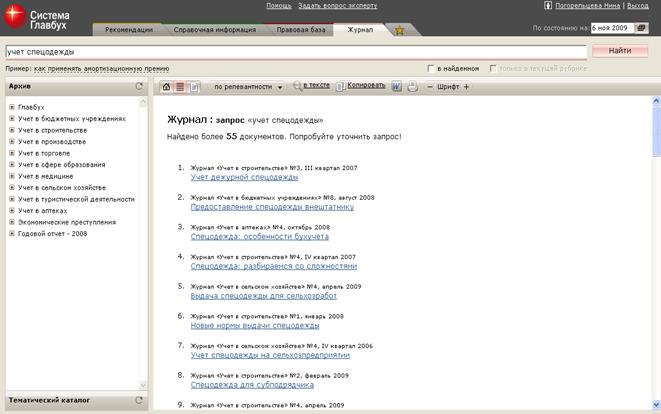The height and width of the screenshot is (414, 661).
Task: Click the Найти search button
Action: 620,51
